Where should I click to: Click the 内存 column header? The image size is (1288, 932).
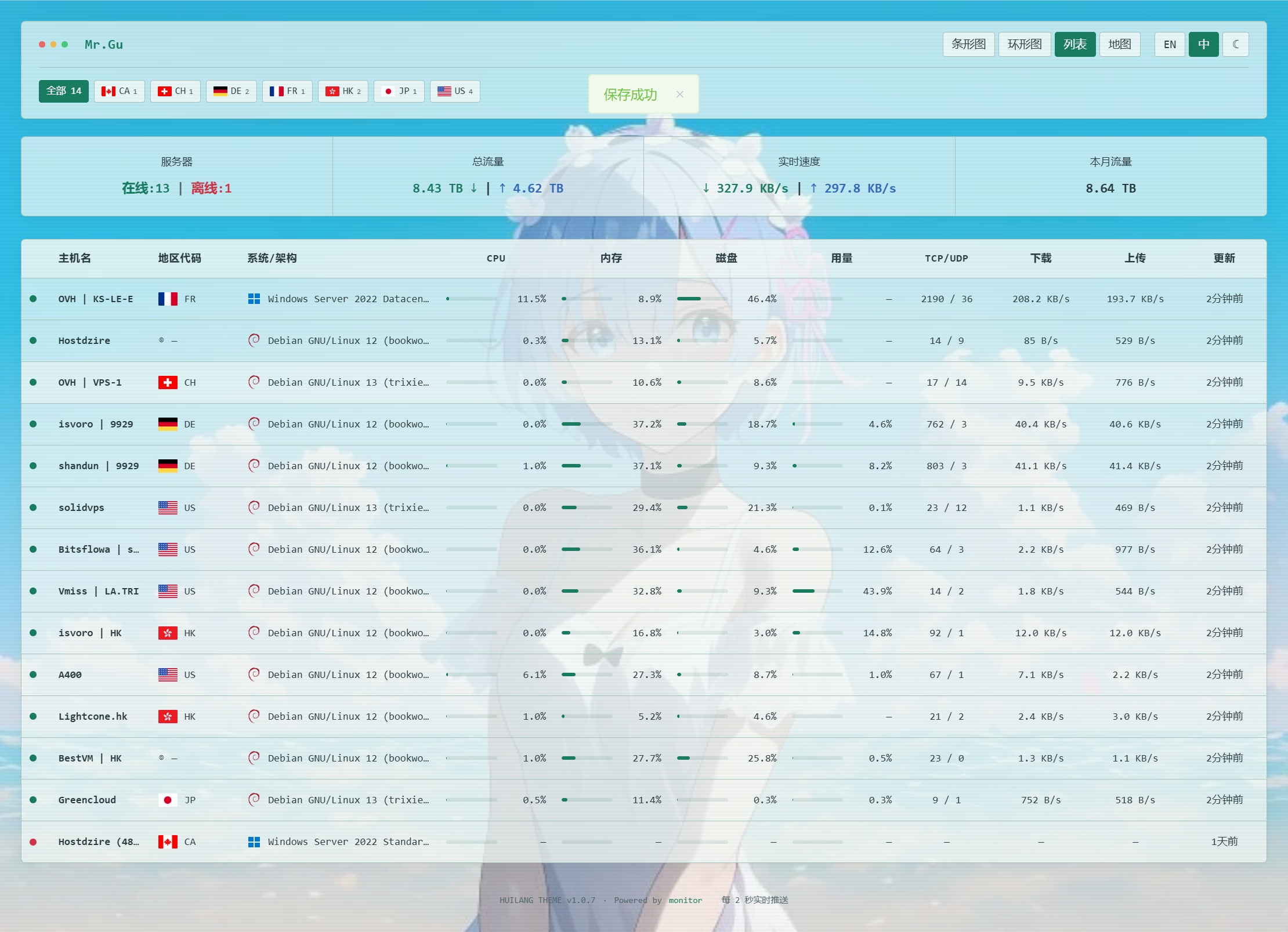point(612,258)
